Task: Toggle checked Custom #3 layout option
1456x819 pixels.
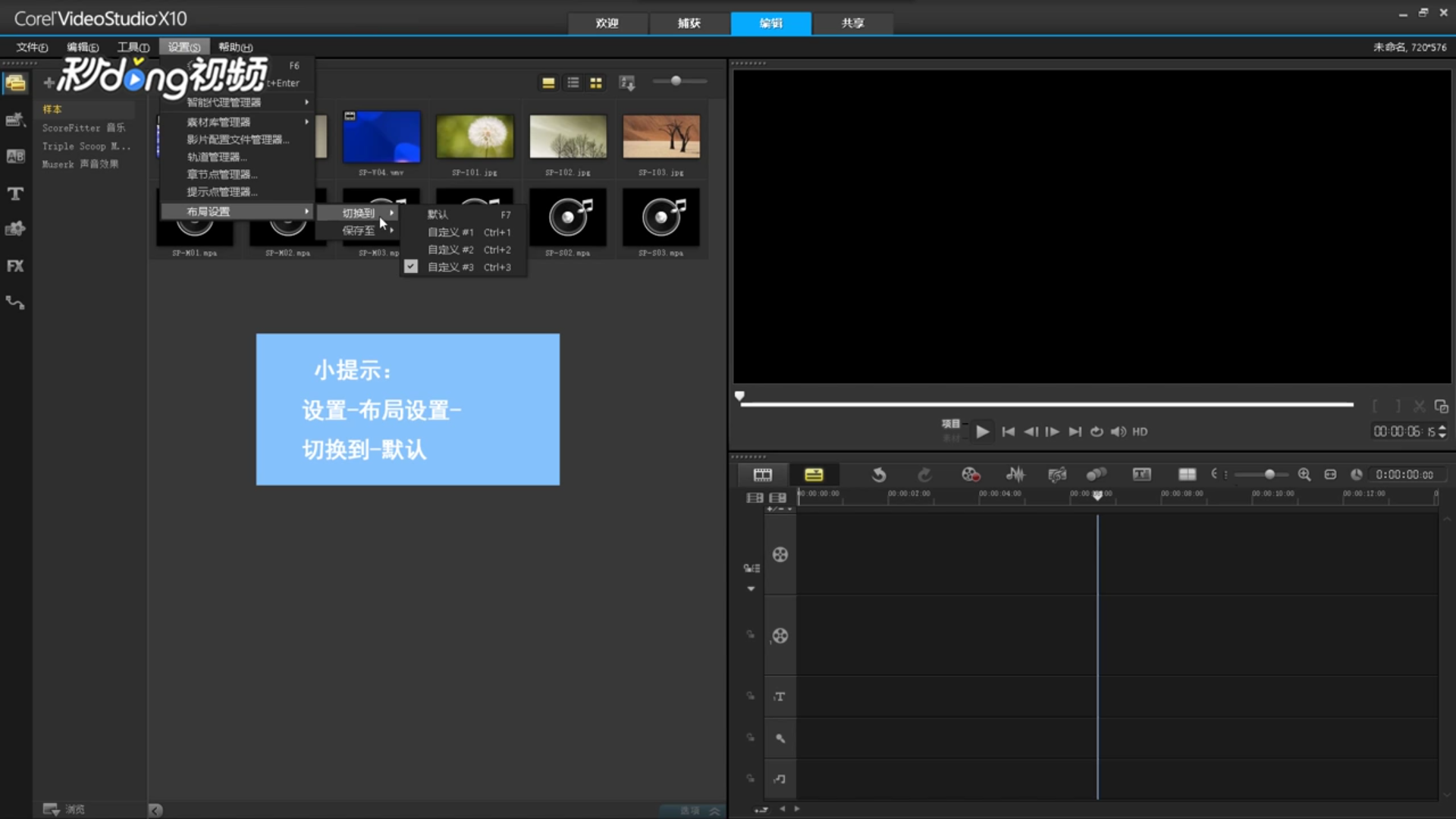Action: pyautogui.click(x=450, y=267)
